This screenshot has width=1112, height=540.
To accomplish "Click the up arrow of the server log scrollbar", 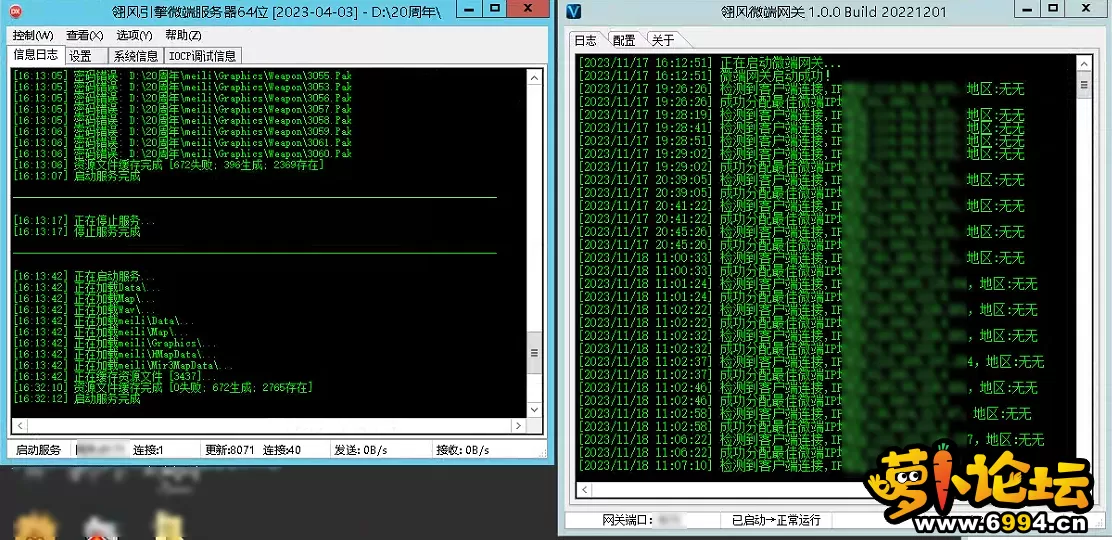I will click(x=535, y=75).
